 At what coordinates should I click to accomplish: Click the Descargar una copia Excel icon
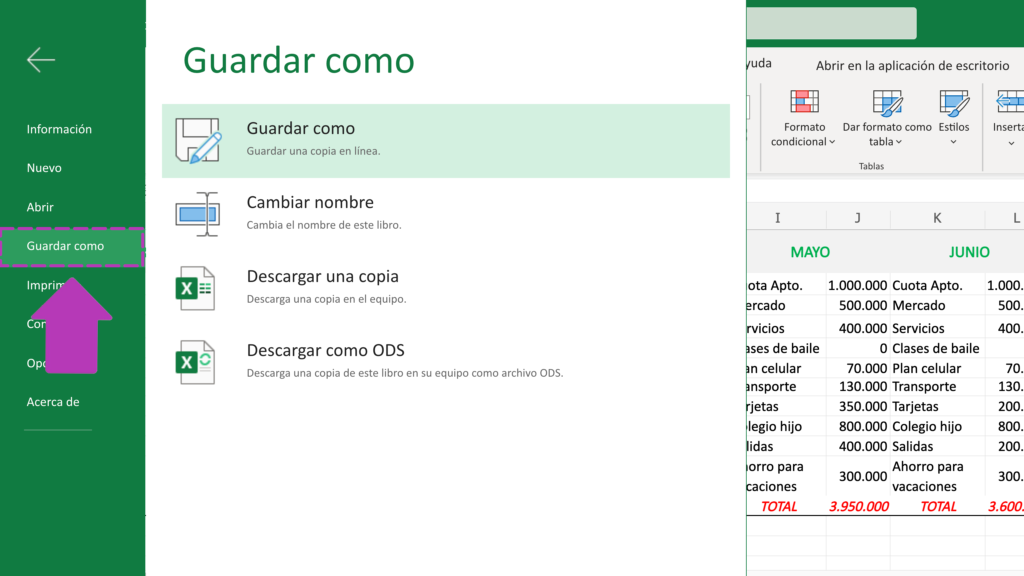click(x=196, y=288)
